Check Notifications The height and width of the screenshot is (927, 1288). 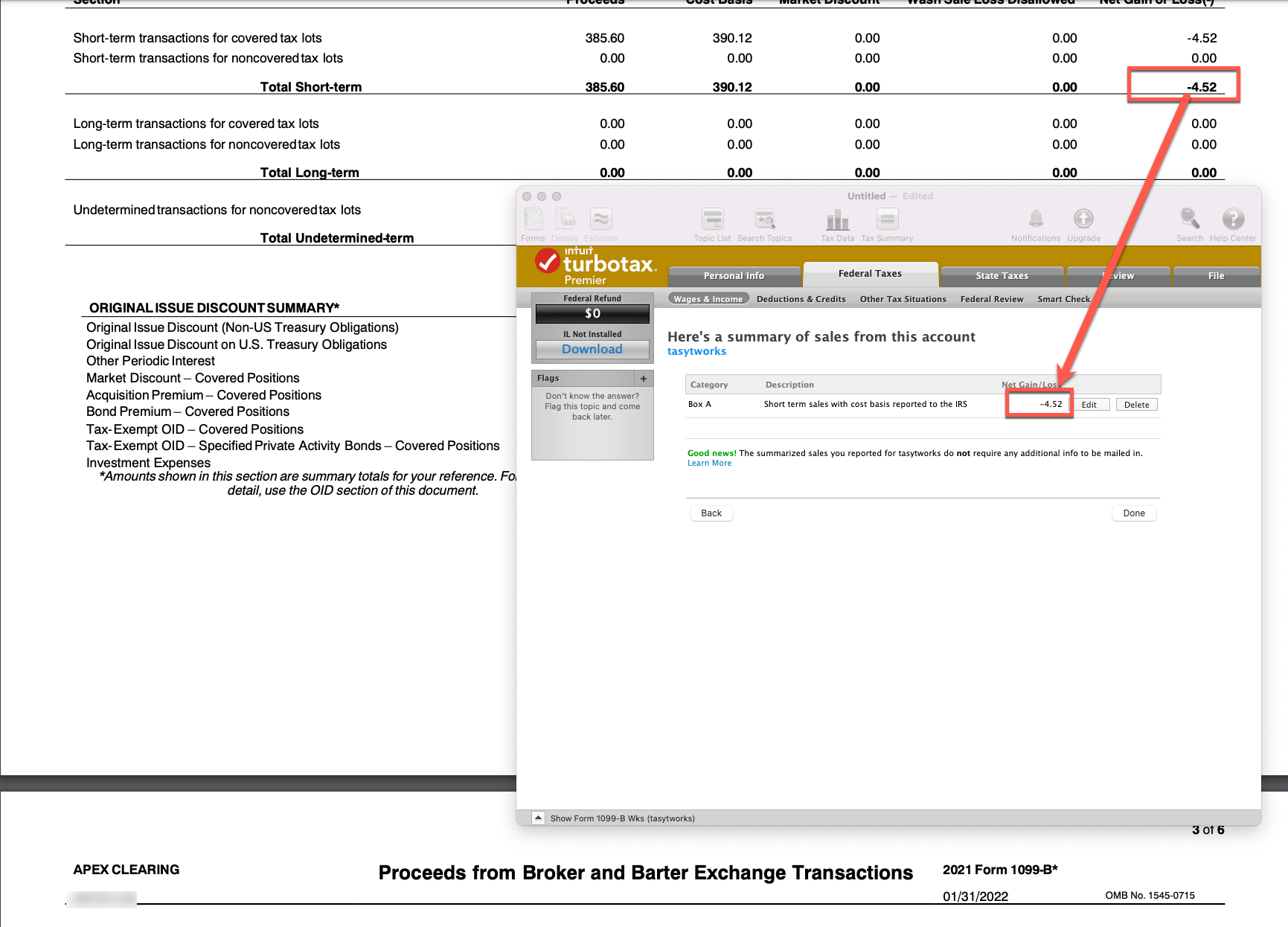coord(1036,222)
